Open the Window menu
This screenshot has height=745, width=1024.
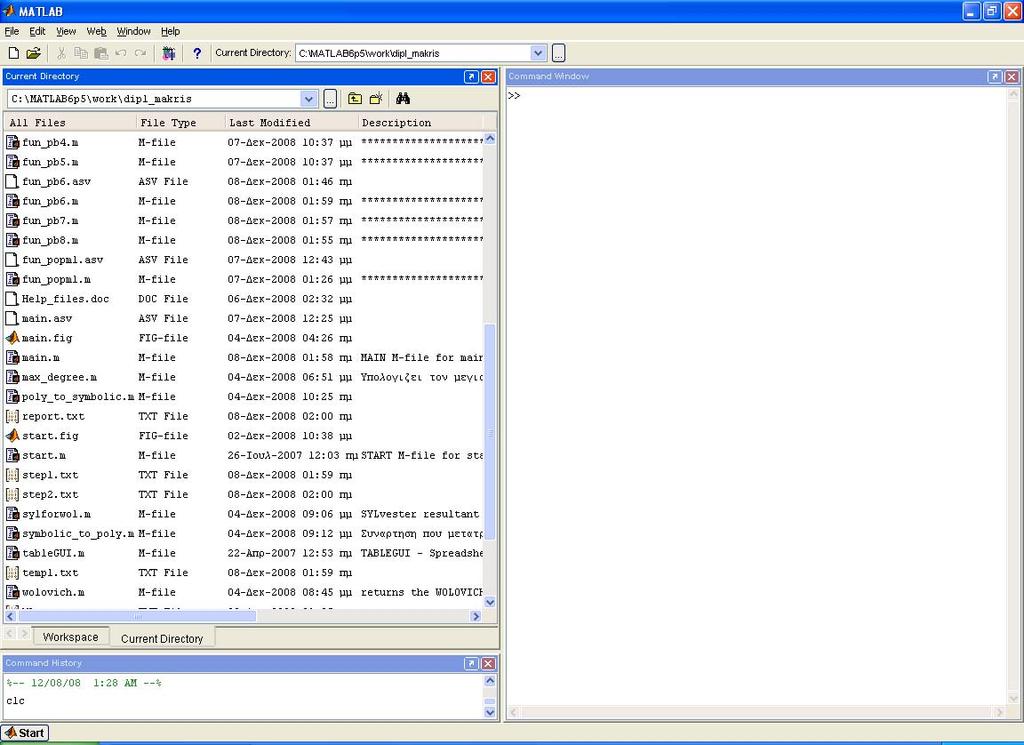(133, 31)
